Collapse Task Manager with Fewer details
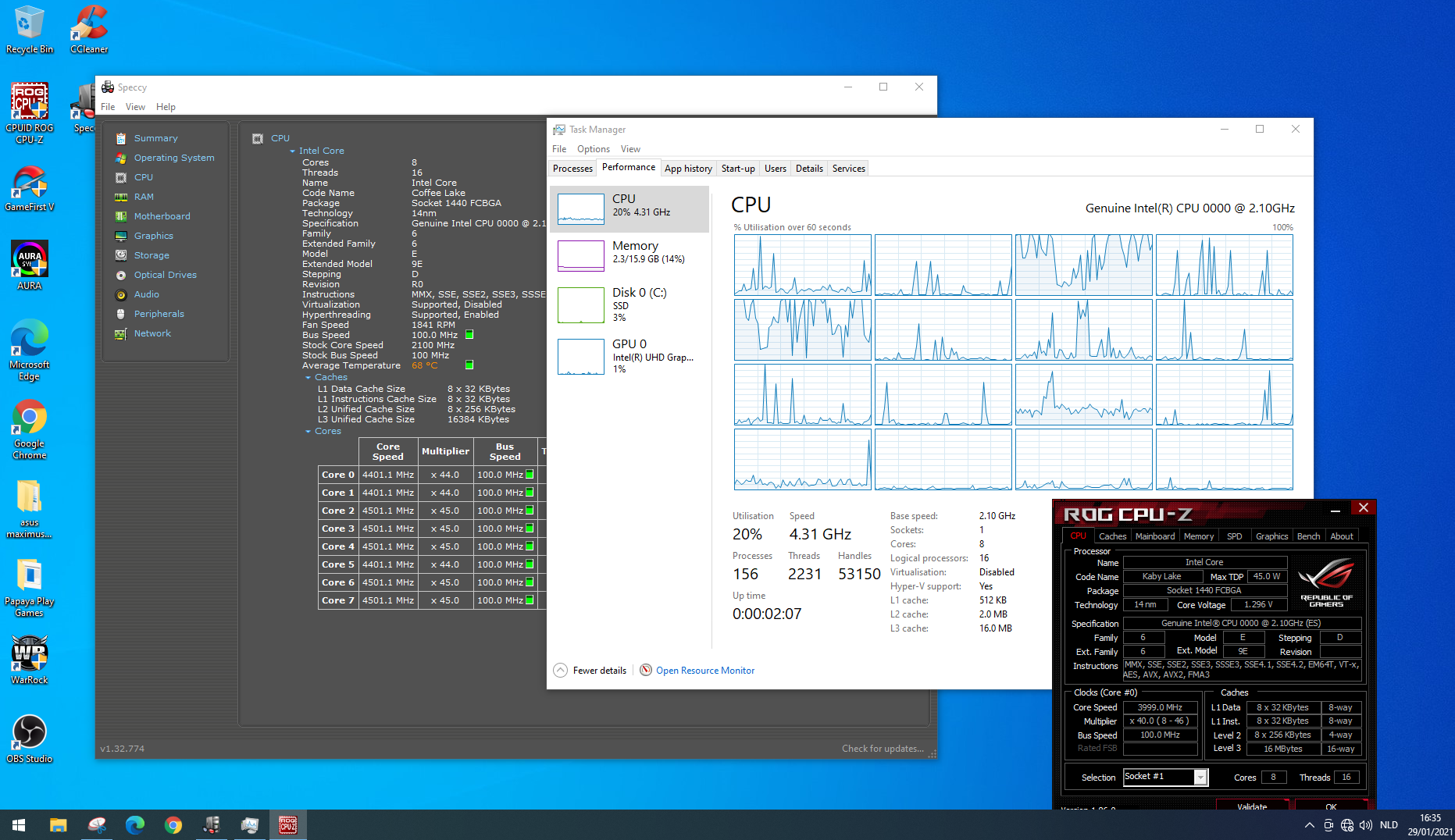This screenshot has height=840, width=1455. coord(590,670)
